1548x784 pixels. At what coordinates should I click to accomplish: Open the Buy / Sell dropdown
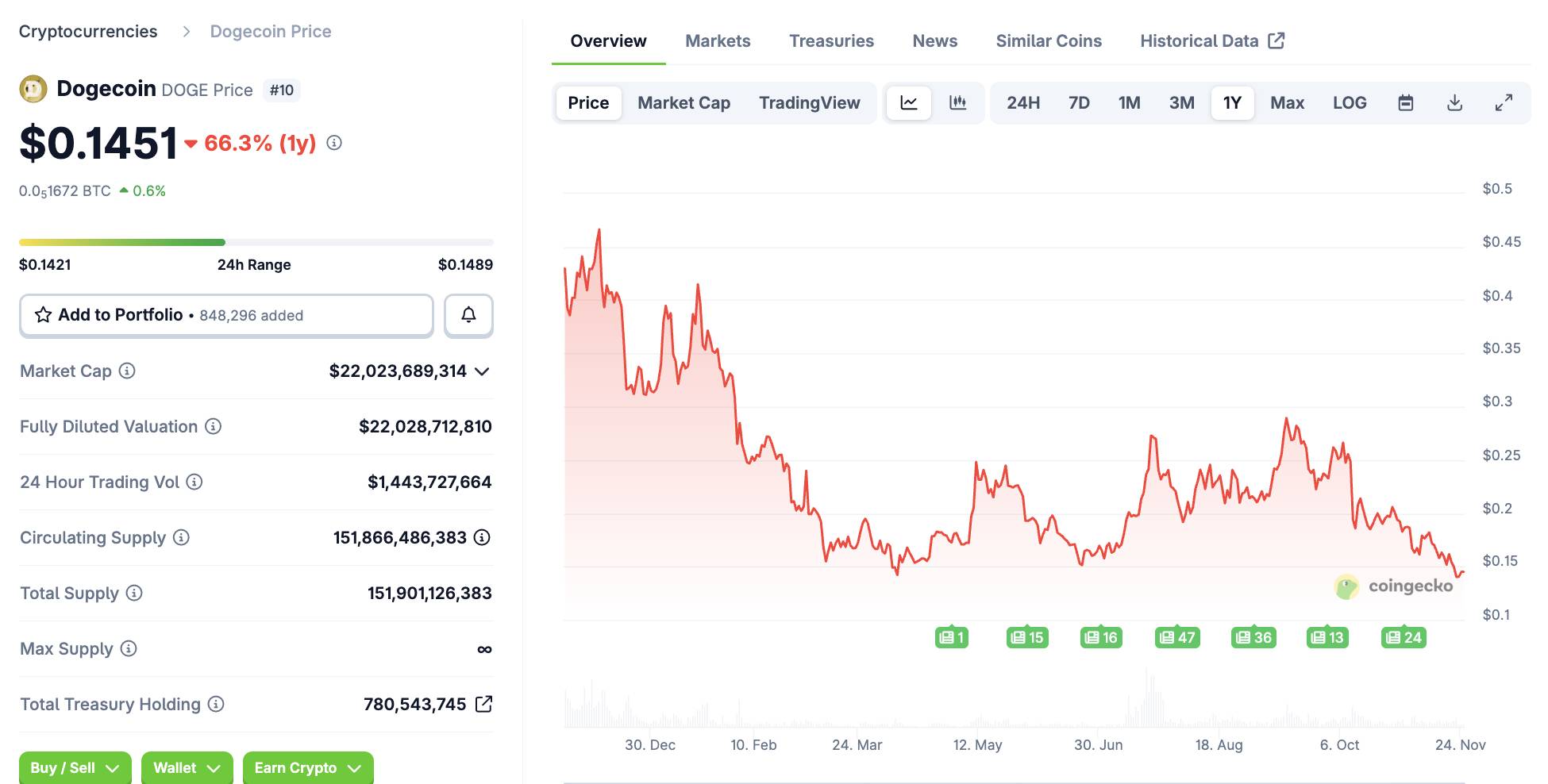(x=75, y=767)
